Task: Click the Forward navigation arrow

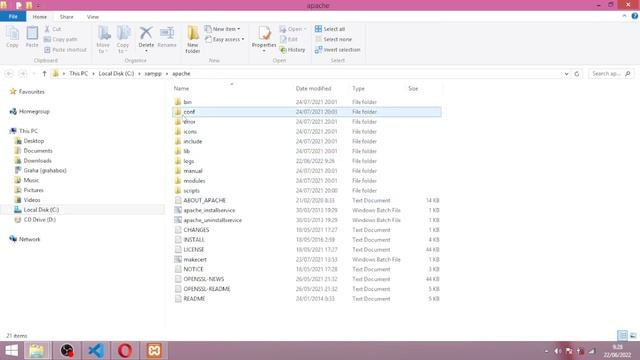Action: tap(23, 74)
